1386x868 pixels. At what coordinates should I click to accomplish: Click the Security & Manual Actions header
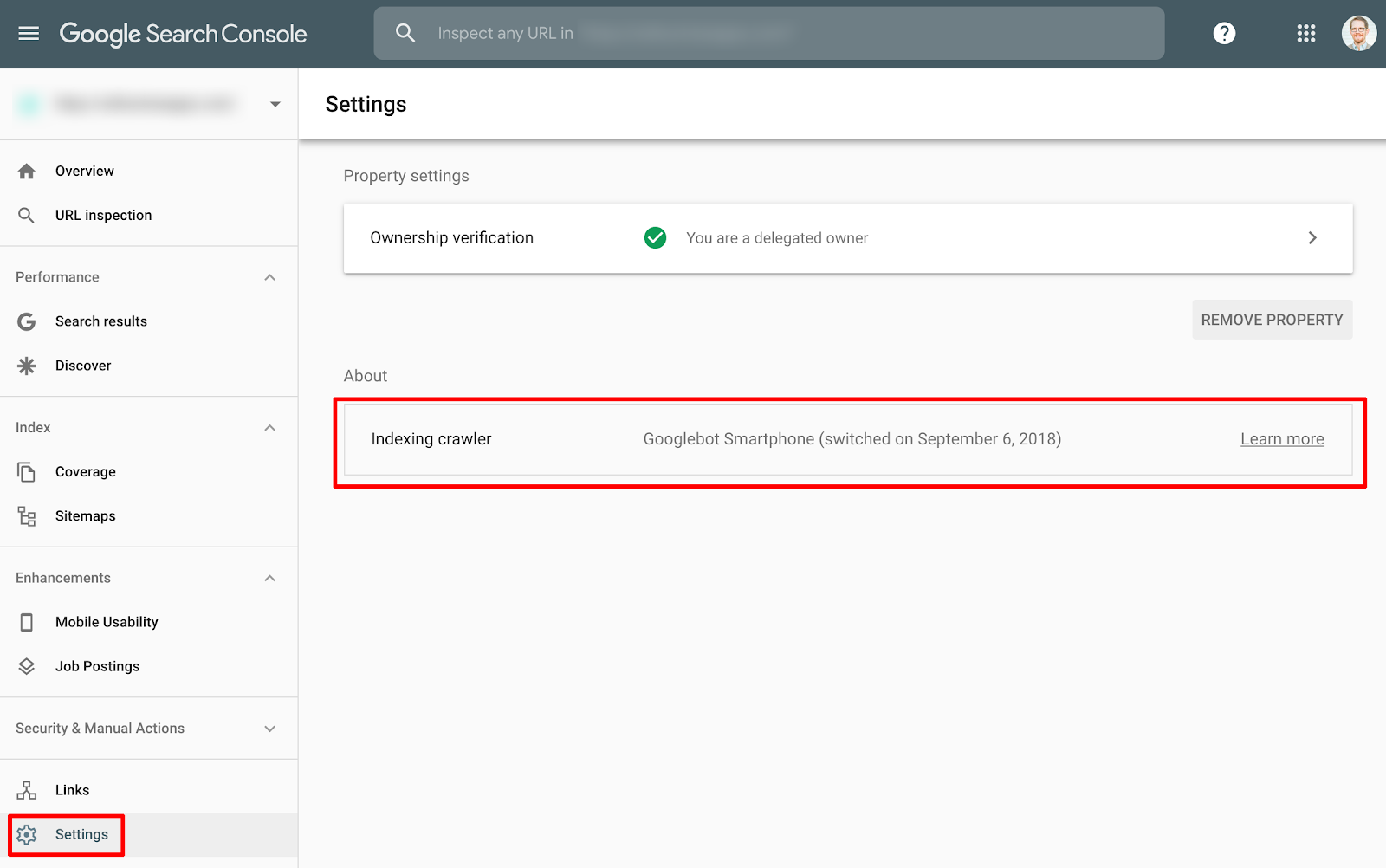(x=100, y=729)
